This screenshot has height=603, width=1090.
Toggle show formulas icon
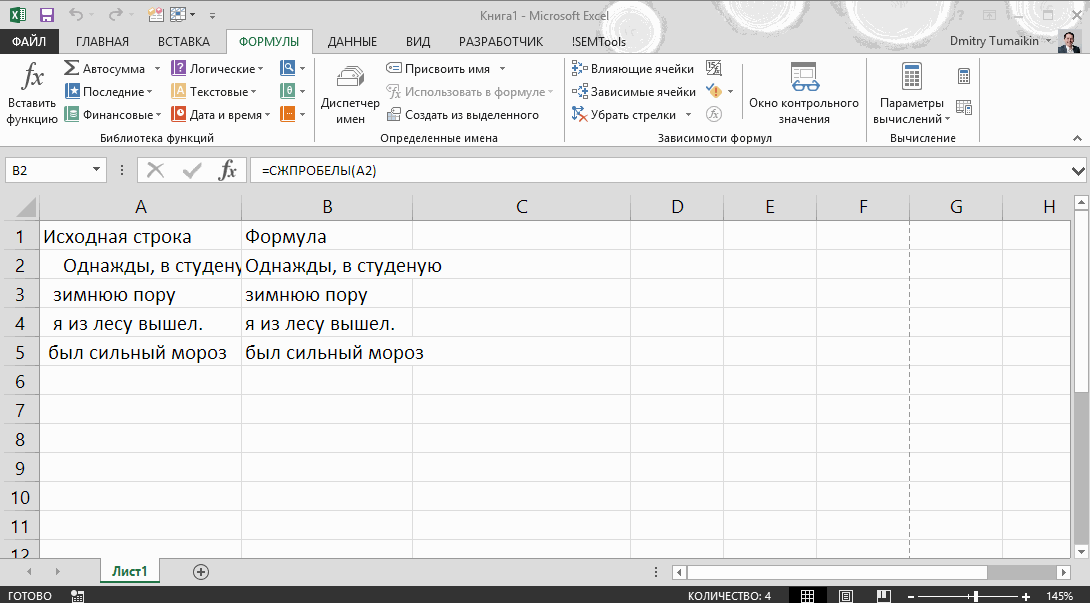coord(714,68)
